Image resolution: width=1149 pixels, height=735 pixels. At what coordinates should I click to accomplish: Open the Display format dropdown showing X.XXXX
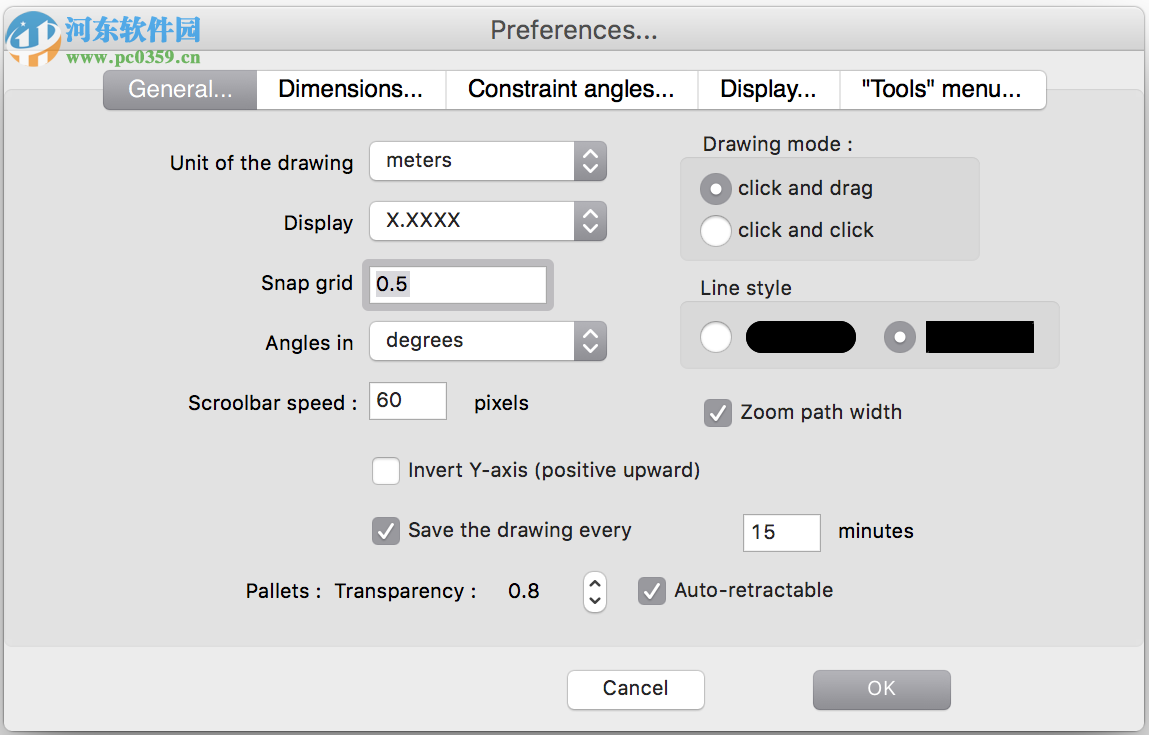[x=488, y=221]
